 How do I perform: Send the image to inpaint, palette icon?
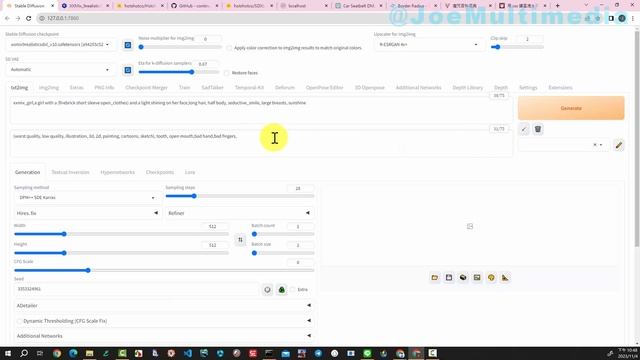(491, 278)
